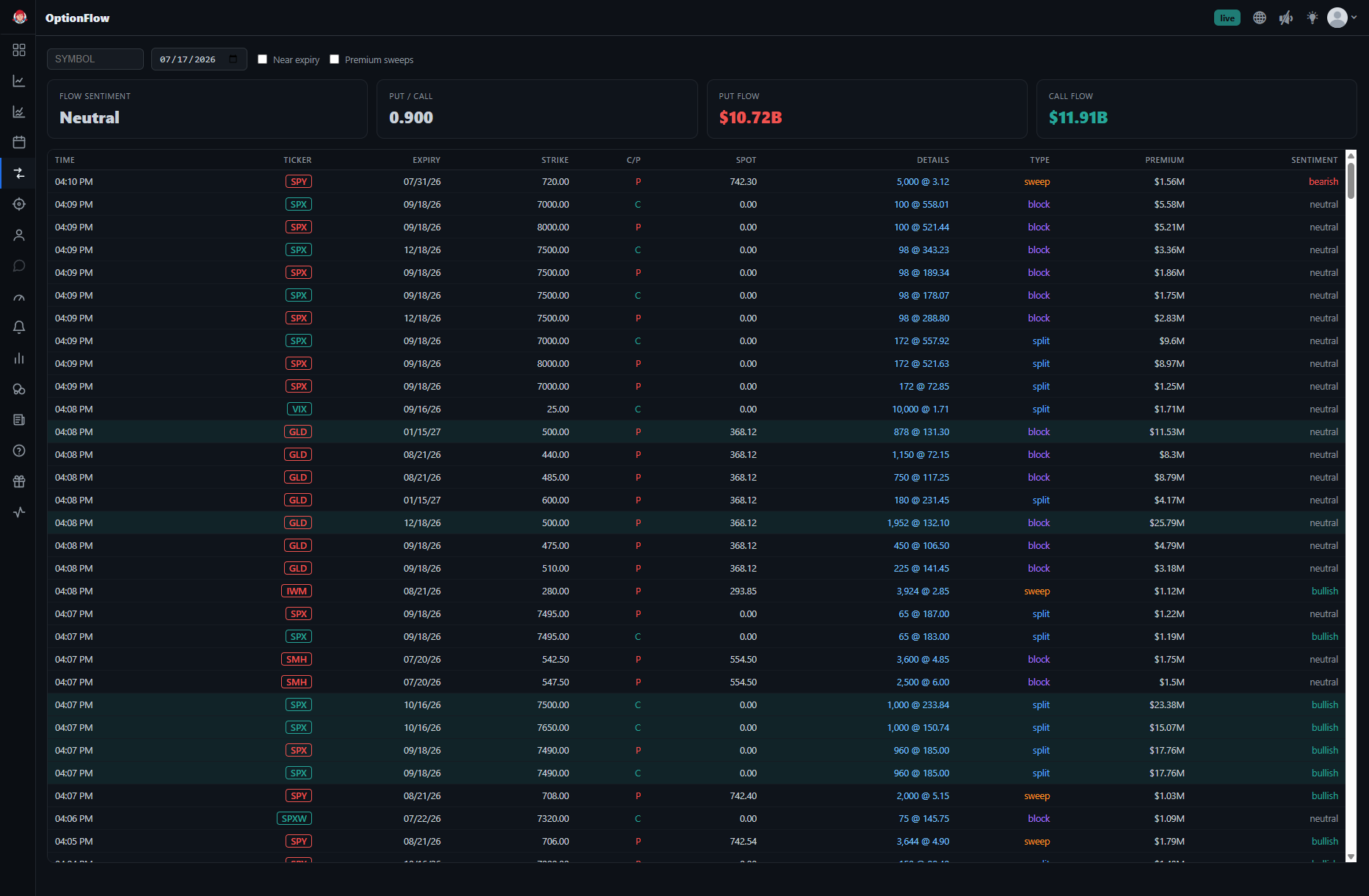Enable the Near expiry checkbox
The image size is (1369, 896).
point(262,59)
